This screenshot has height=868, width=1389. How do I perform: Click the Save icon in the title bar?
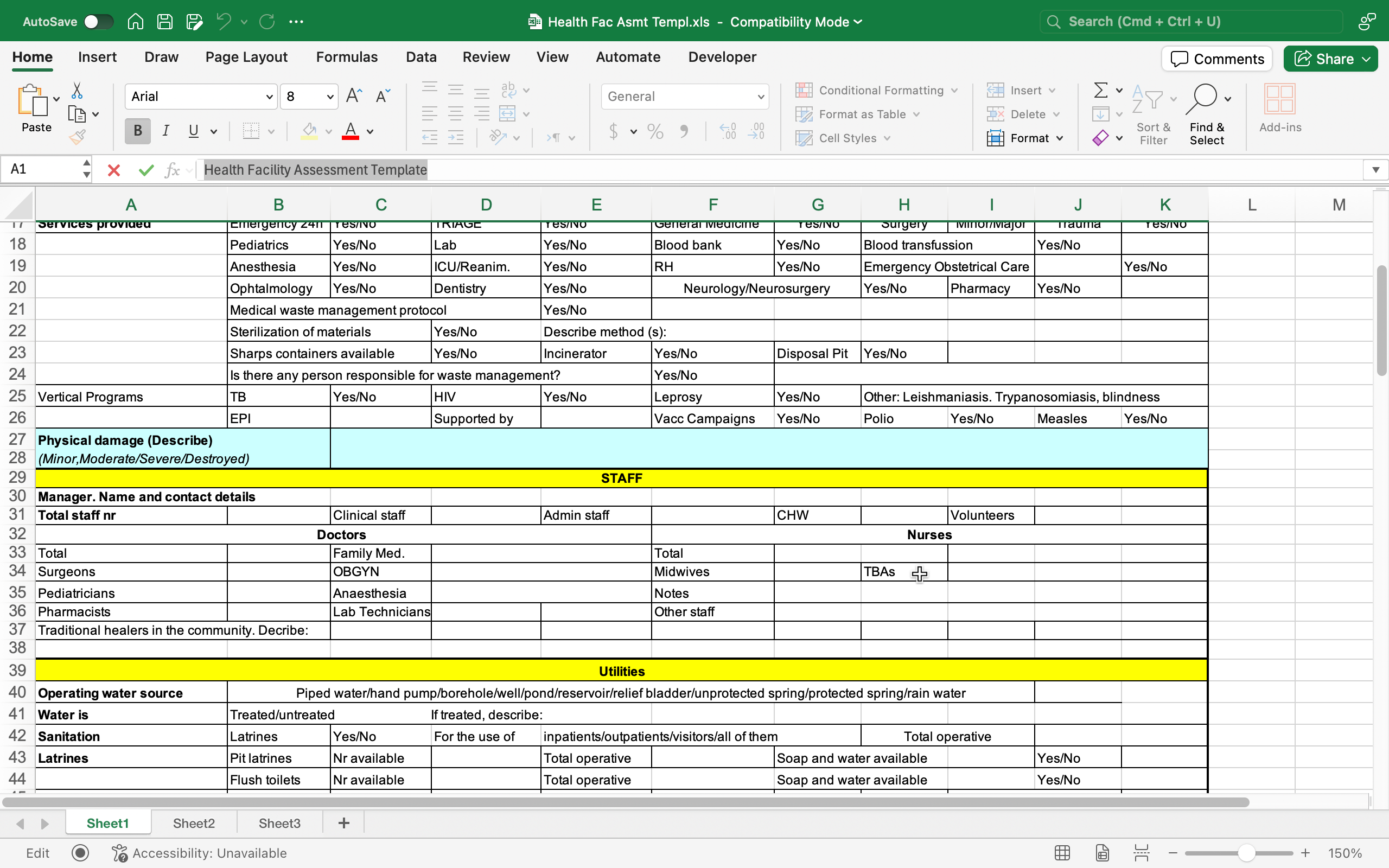165,22
